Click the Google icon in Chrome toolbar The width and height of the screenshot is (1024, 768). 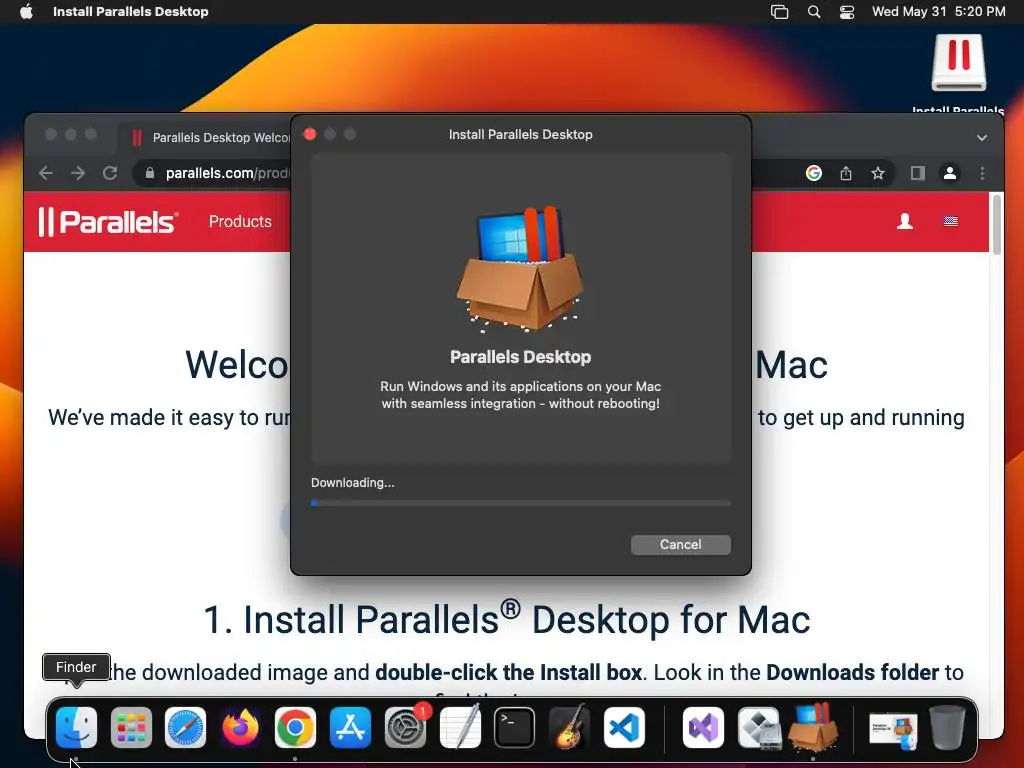(814, 173)
